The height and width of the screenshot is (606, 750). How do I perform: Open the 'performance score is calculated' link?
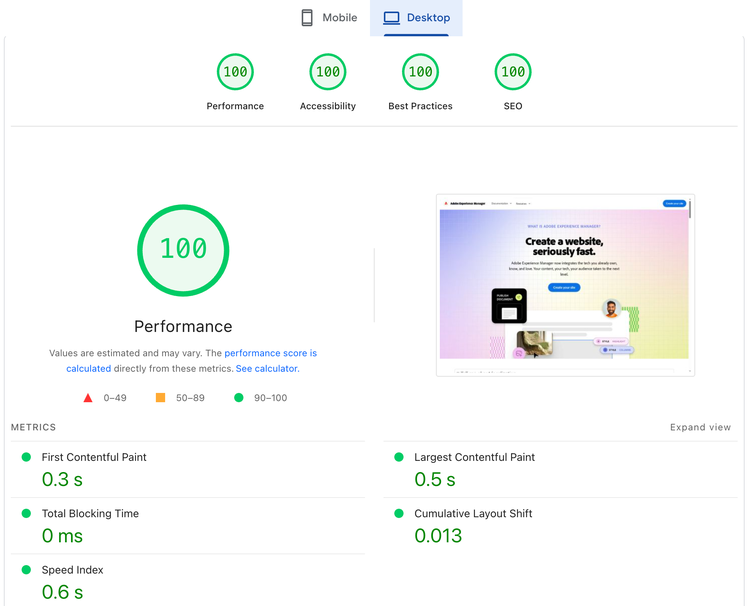[x=270, y=353]
